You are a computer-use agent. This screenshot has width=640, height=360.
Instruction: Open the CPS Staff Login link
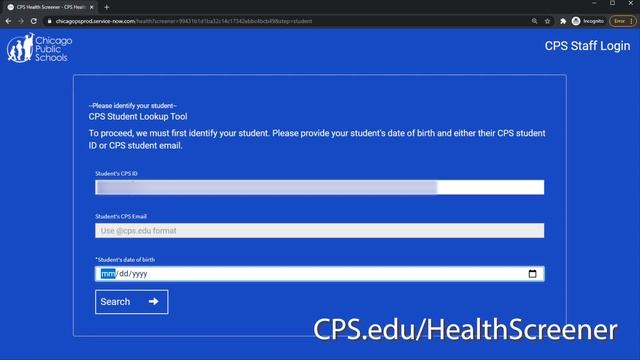[x=587, y=46]
